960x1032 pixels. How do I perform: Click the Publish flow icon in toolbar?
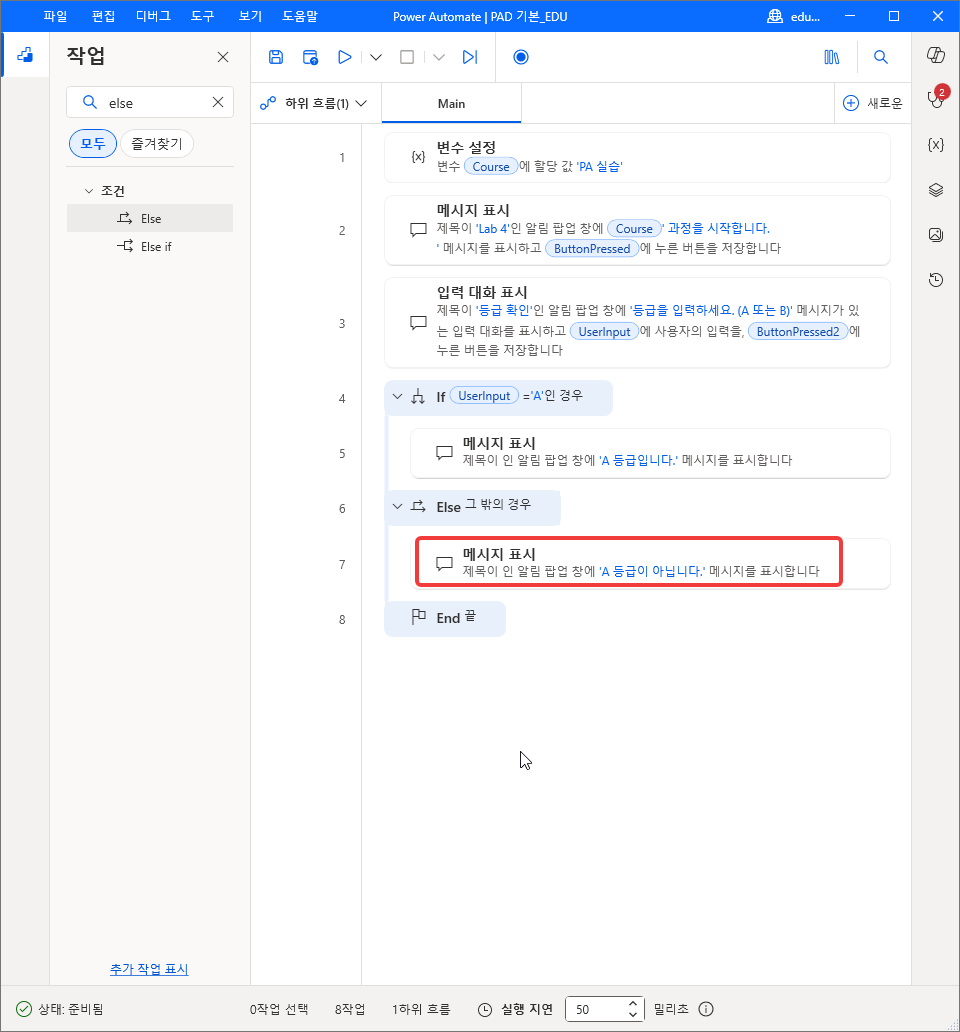[x=311, y=57]
